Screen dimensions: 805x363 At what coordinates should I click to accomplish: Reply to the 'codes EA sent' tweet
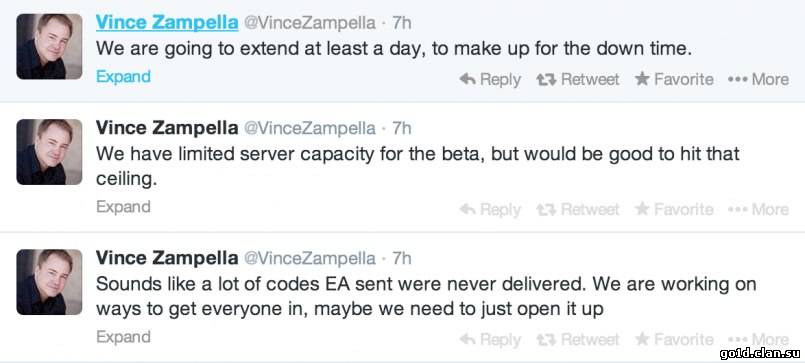pos(490,339)
